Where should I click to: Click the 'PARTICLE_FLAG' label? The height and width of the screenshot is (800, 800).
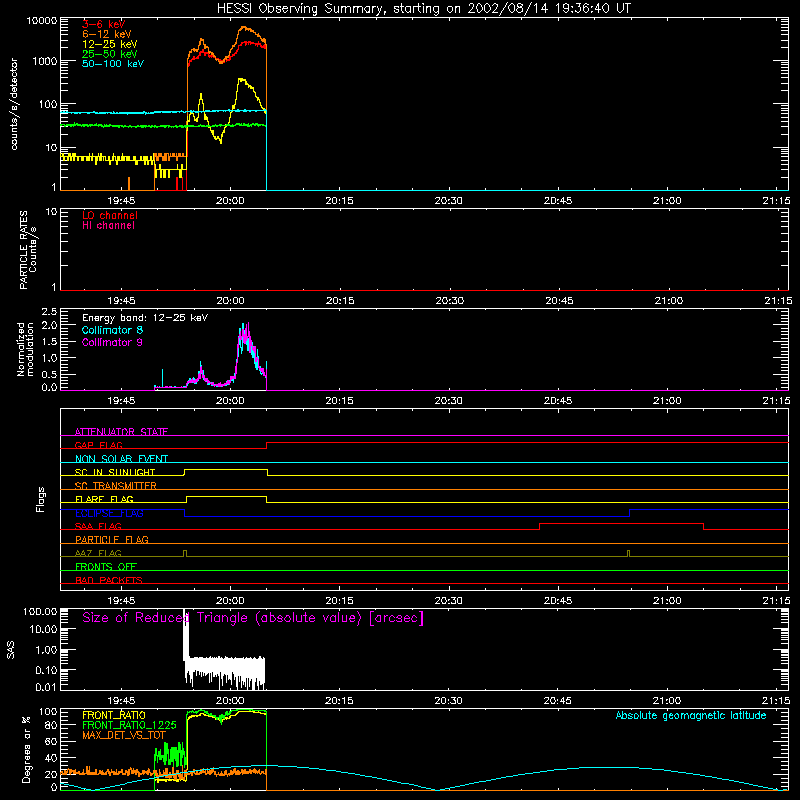click(x=112, y=539)
